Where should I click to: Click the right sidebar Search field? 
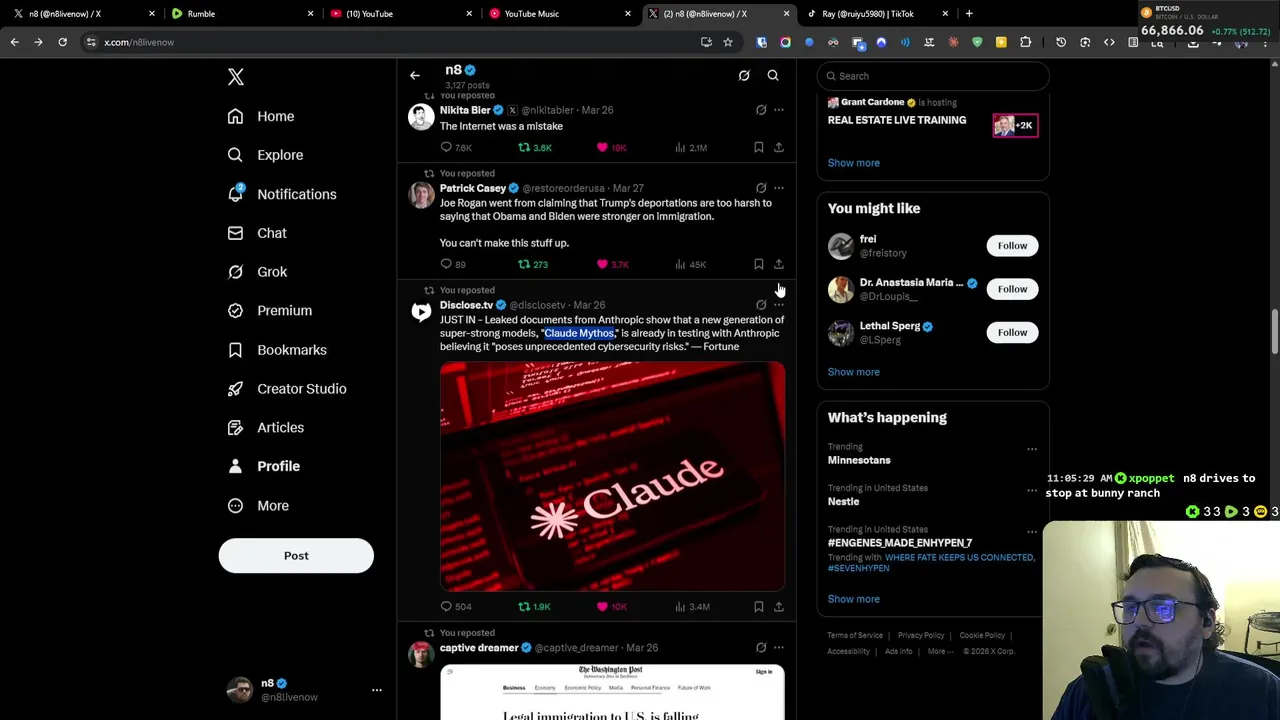[x=933, y=76]
